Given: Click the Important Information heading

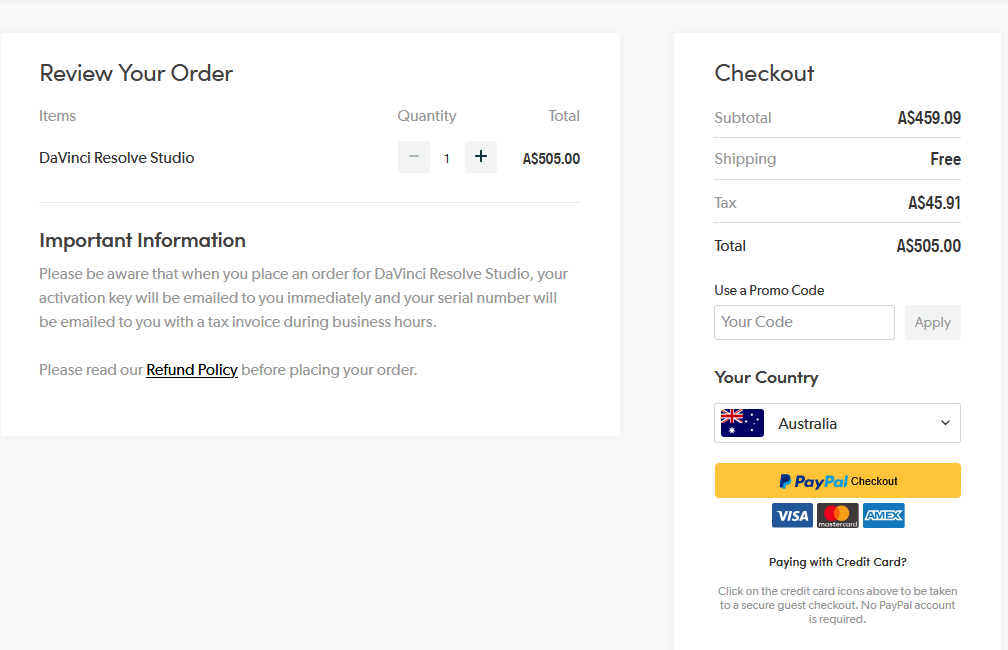Looking at the screenshot, I should pyautogui.click(x=142, y=240).
